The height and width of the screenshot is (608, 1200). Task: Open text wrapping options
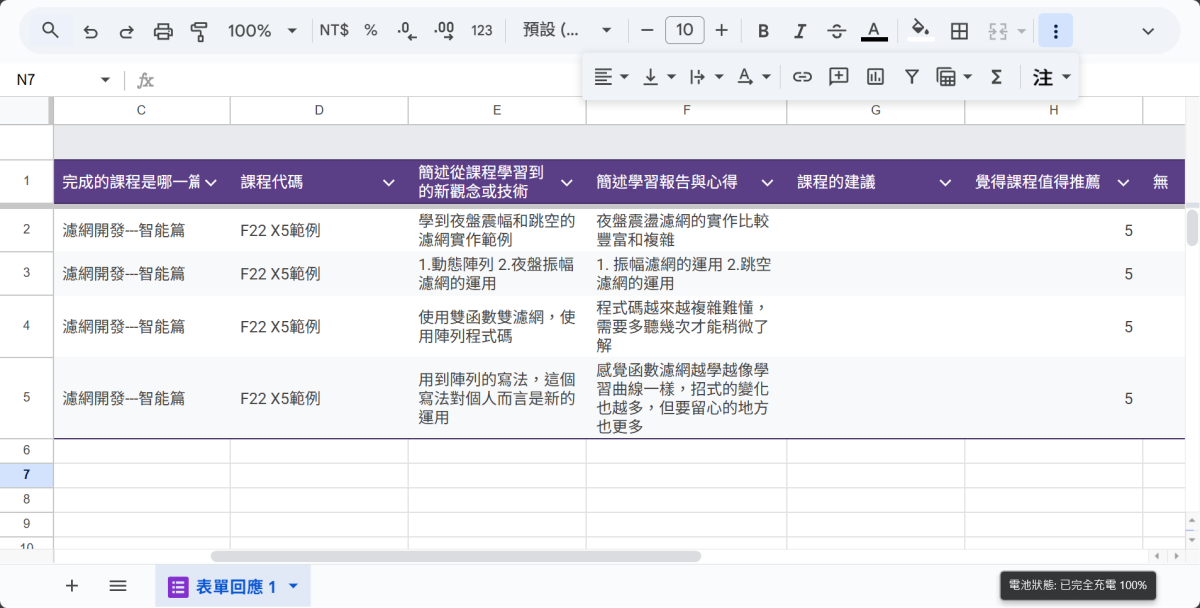[707, 76]
